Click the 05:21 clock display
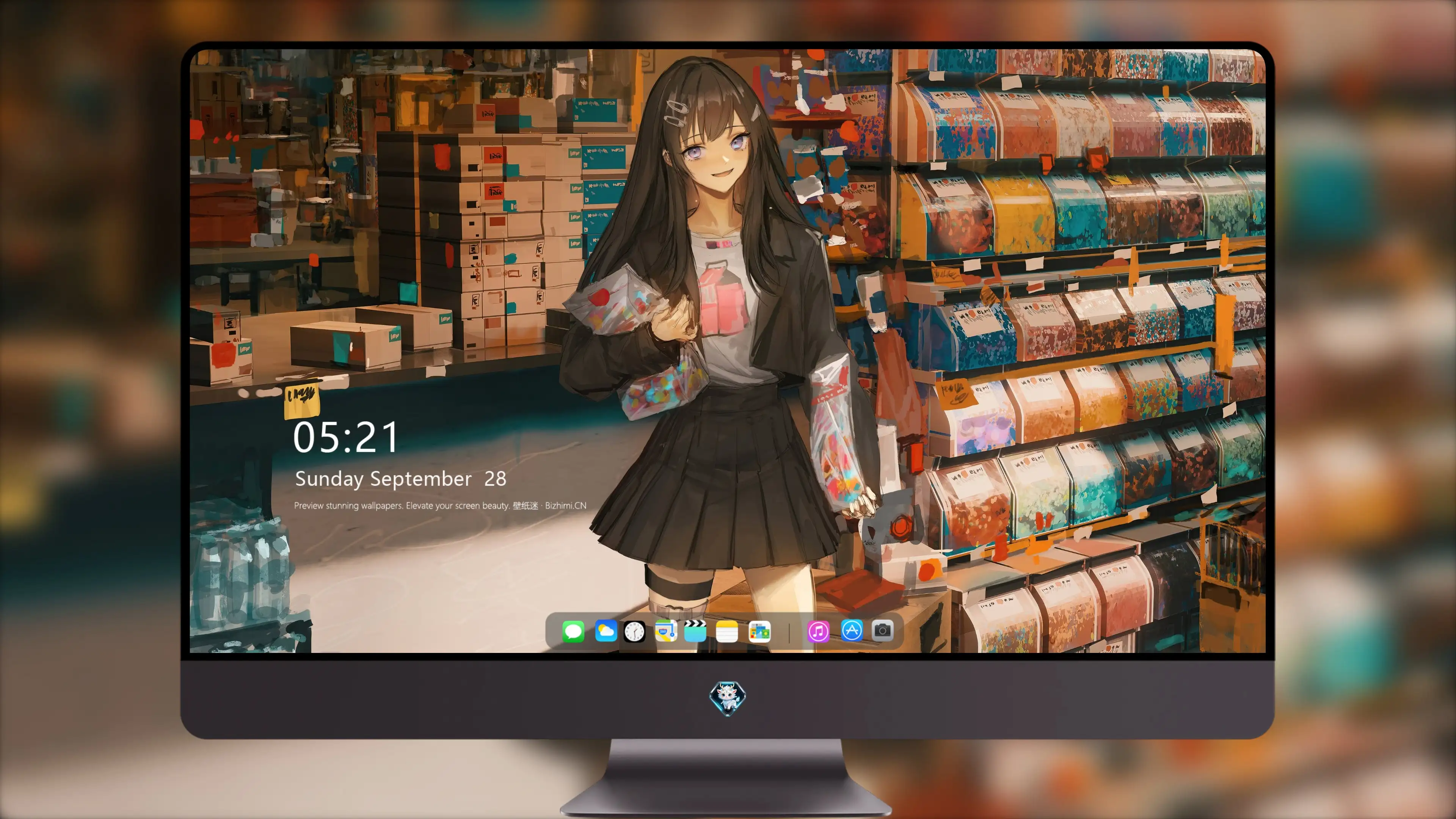 [x=345, y=438]
